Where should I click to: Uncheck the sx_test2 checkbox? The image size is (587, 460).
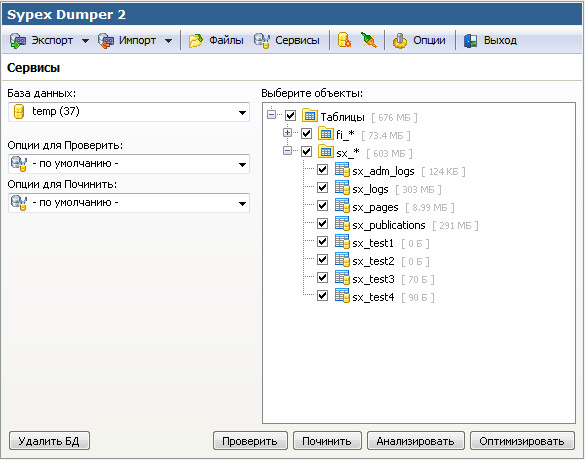tap(322, 259)
